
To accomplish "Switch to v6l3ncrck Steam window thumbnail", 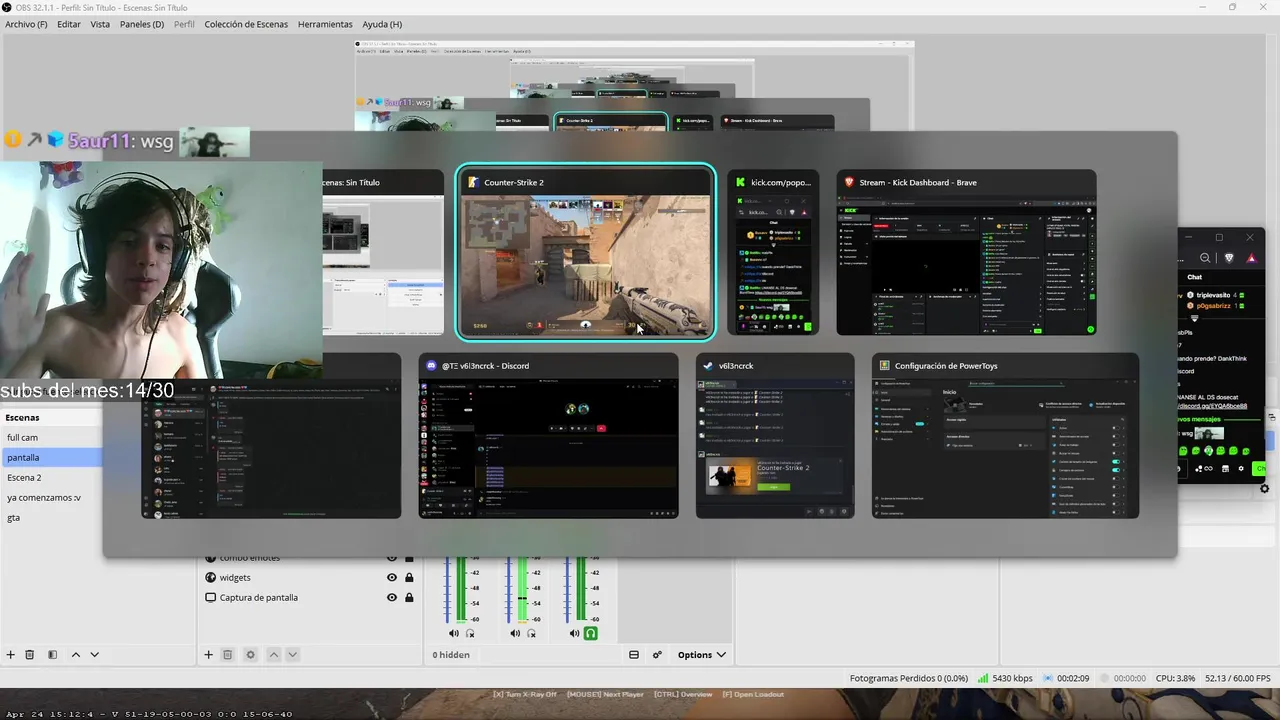I will point(775,435).
